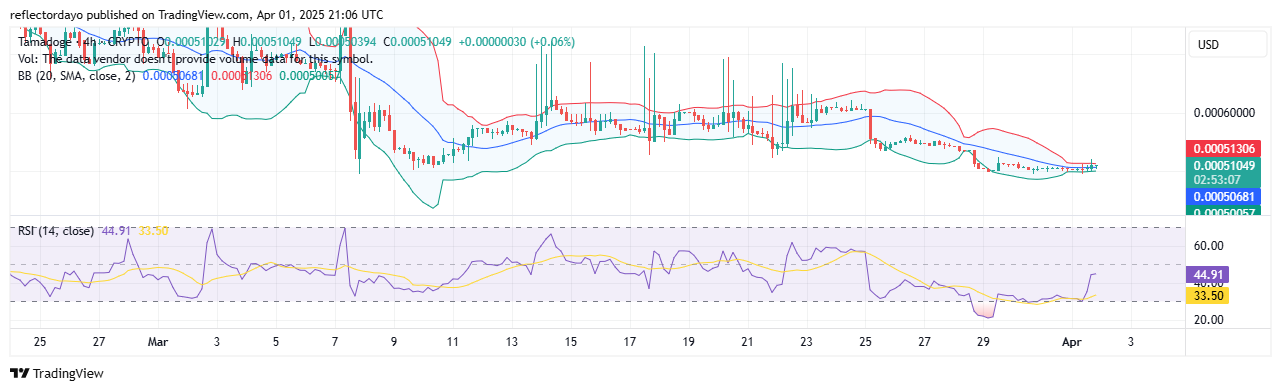Click the red BB upper value 0.00051306 in legend
The width and height of the screenshot is (1281, 391).
[x=241, y=76]
